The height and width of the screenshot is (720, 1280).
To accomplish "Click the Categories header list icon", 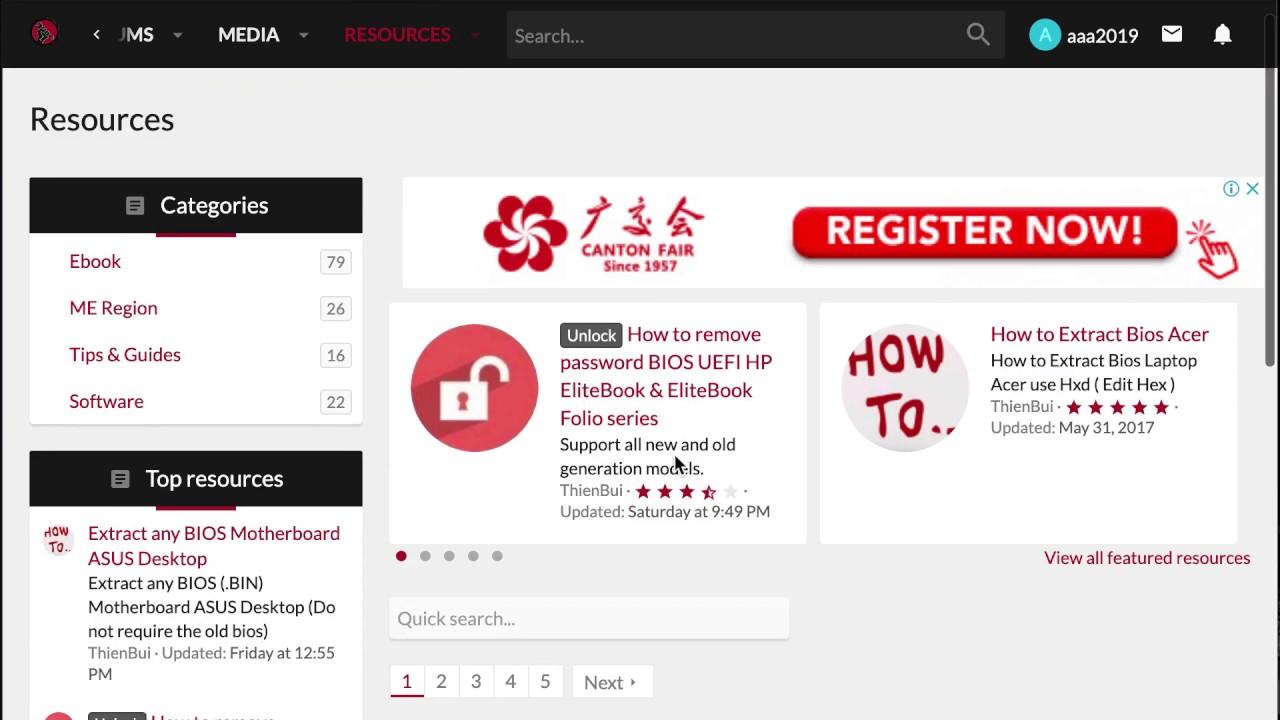I will click(135, 206).
